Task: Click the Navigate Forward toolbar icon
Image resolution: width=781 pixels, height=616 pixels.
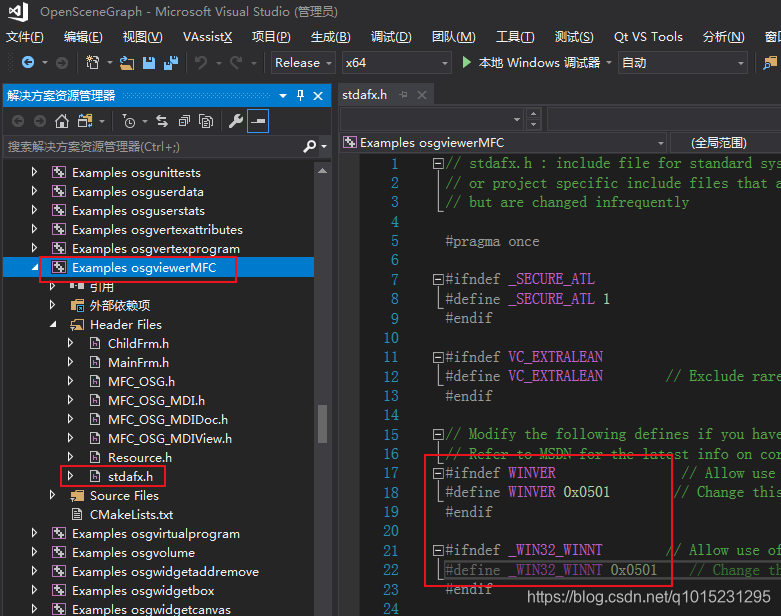Action: tap(62, 63)
